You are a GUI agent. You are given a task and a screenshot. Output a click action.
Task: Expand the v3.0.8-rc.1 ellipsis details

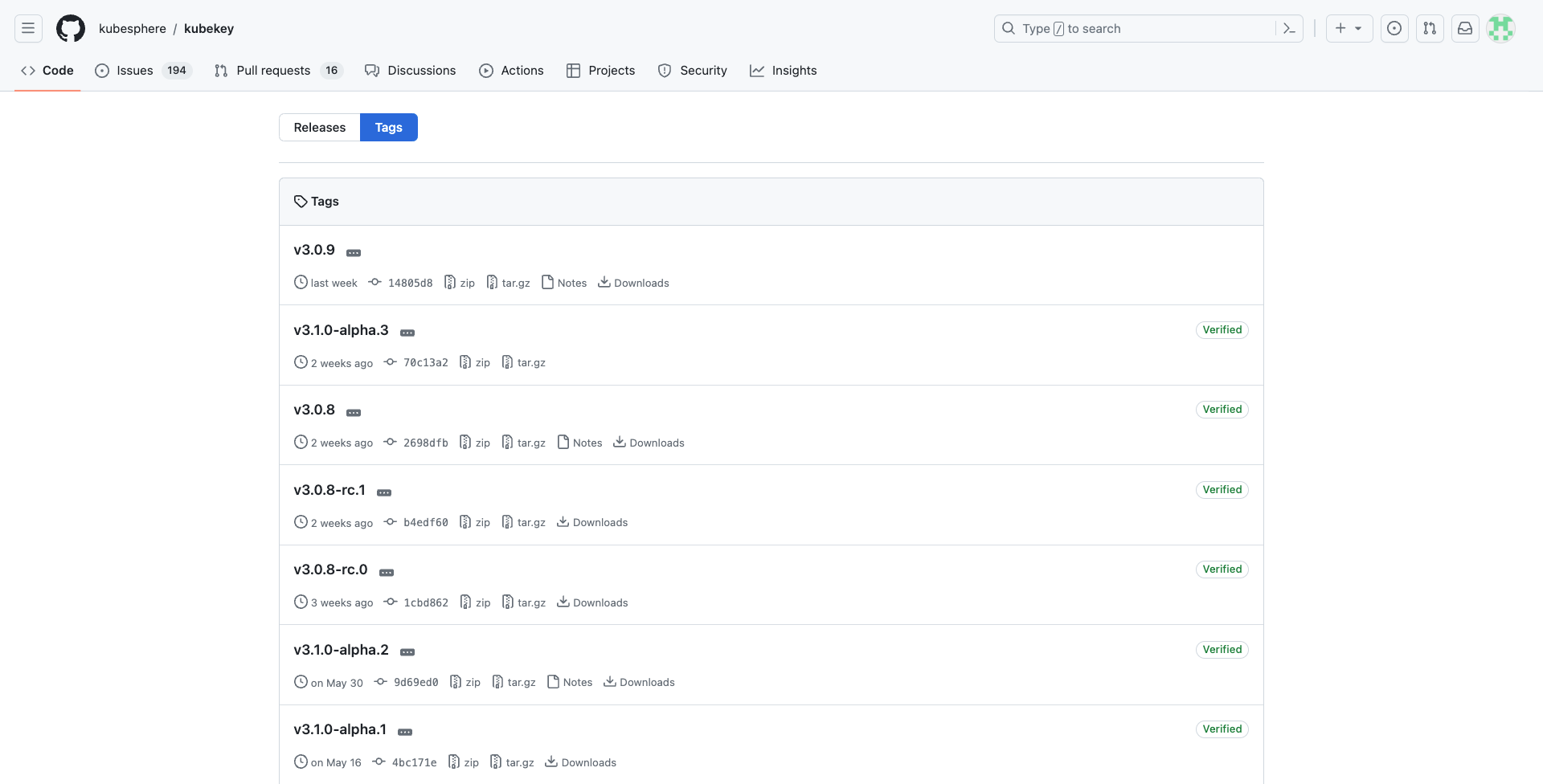pos(384,492)
